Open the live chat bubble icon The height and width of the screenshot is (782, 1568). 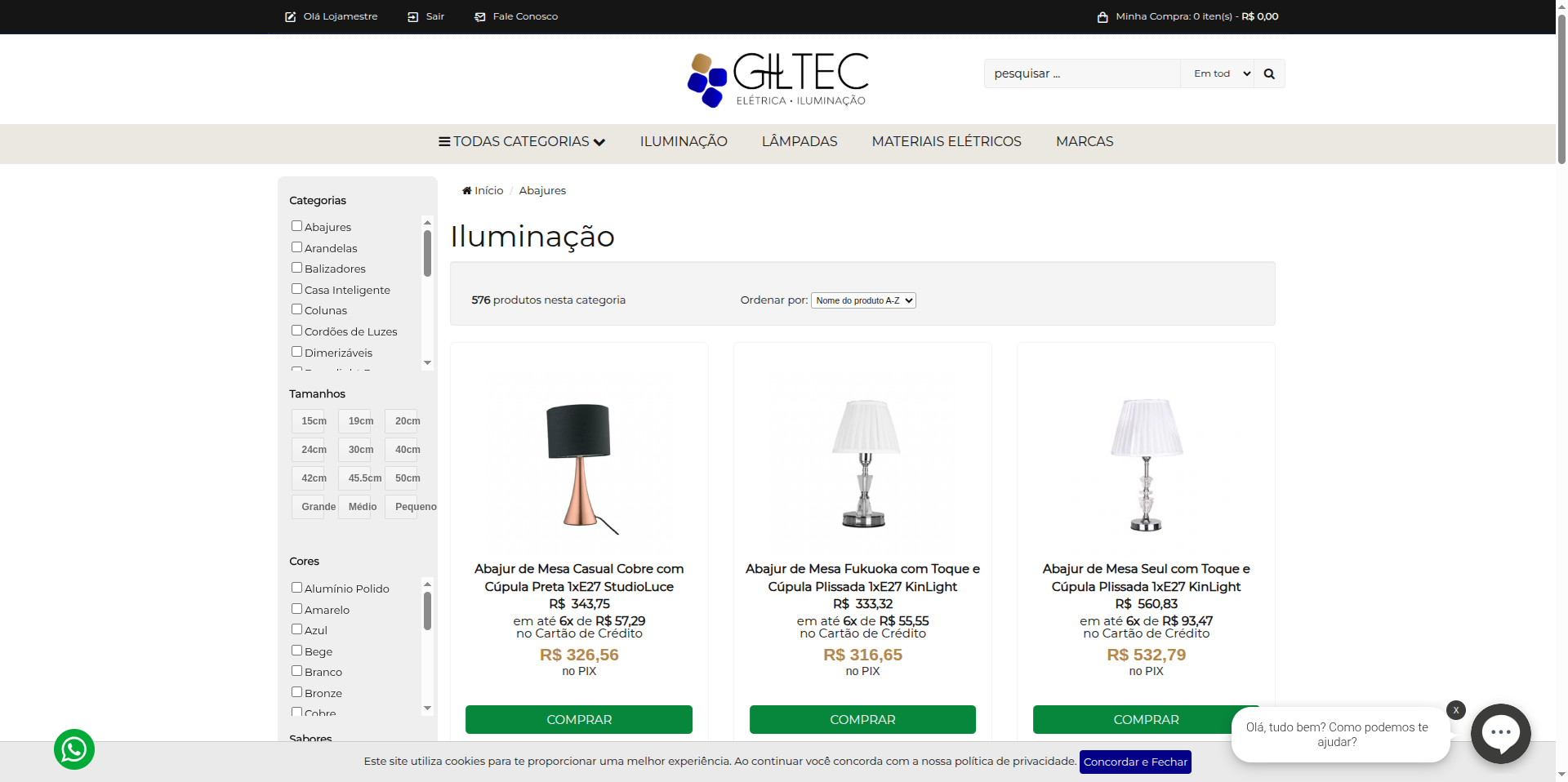tap(1501, 733)
